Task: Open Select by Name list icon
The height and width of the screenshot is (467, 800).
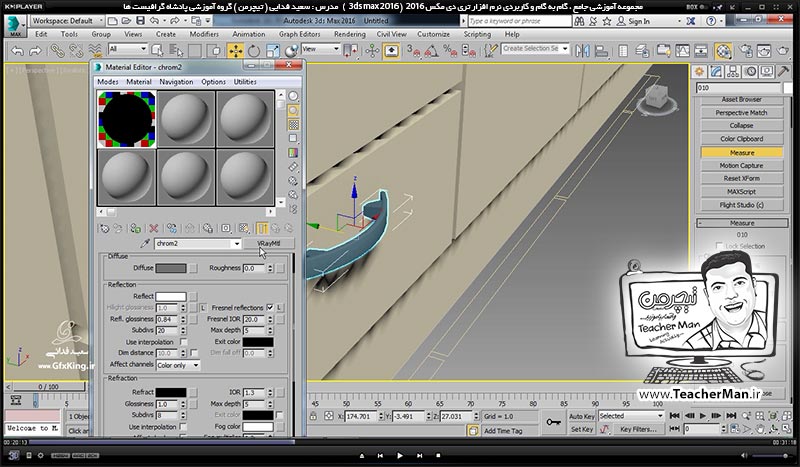Action: pyautogui.click(x=176, y=51)
